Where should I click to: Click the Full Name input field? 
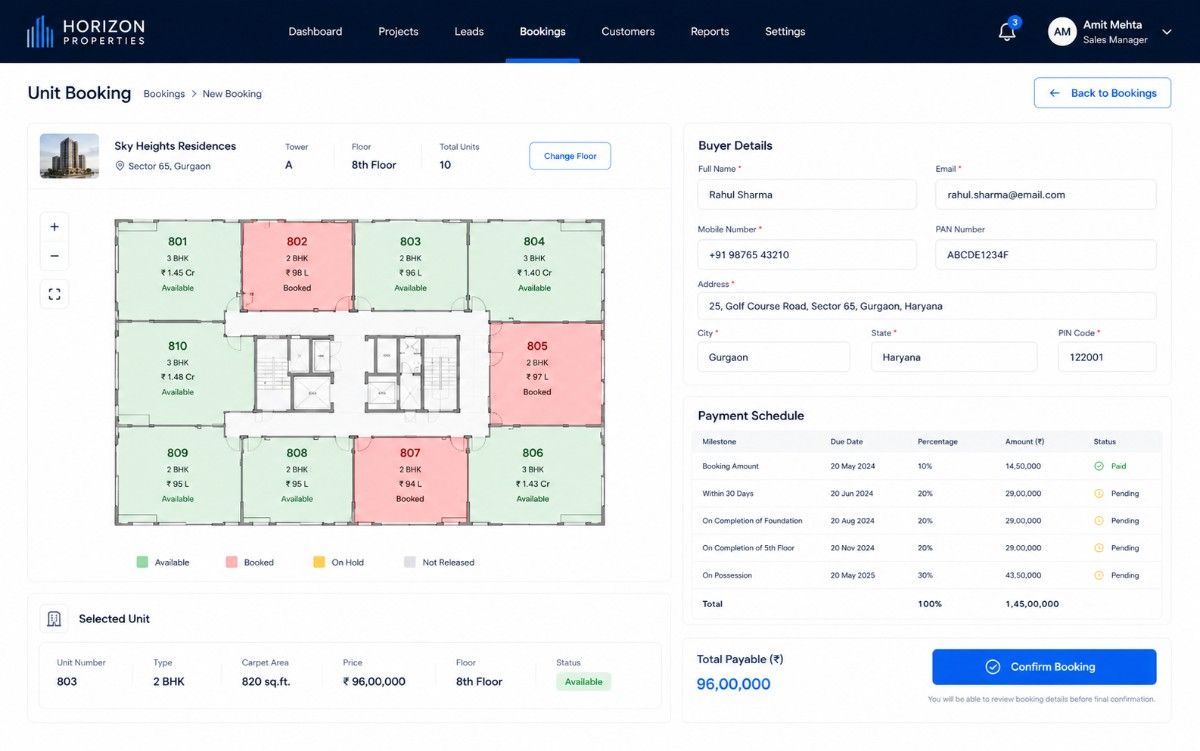(807, 195)
